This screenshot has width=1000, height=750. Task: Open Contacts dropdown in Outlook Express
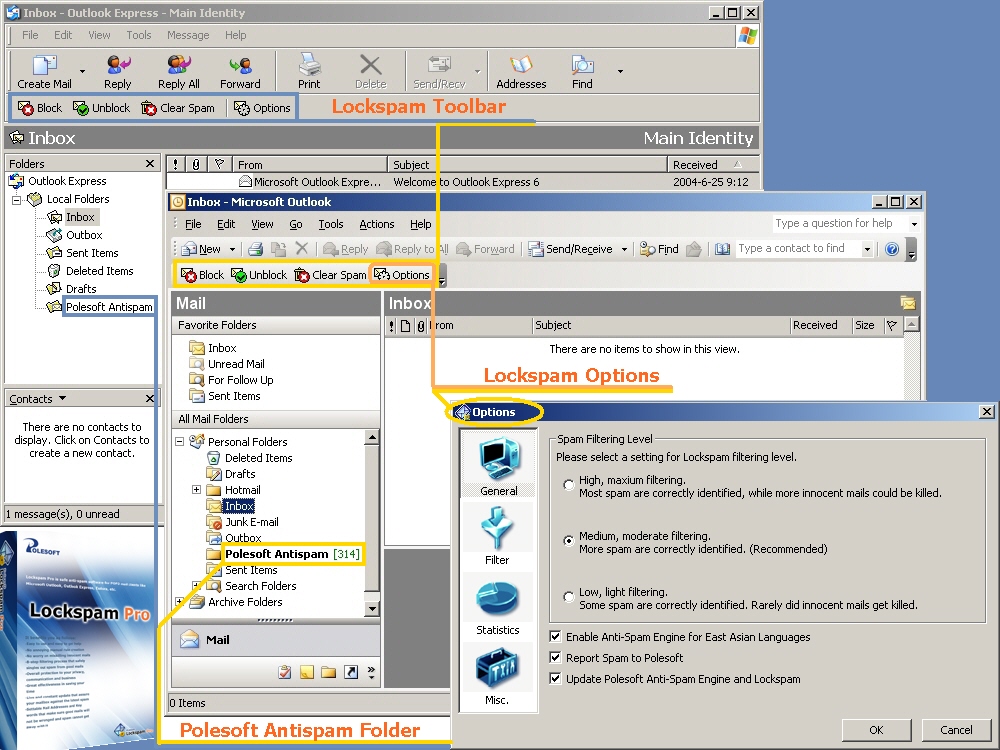(62, 398)
